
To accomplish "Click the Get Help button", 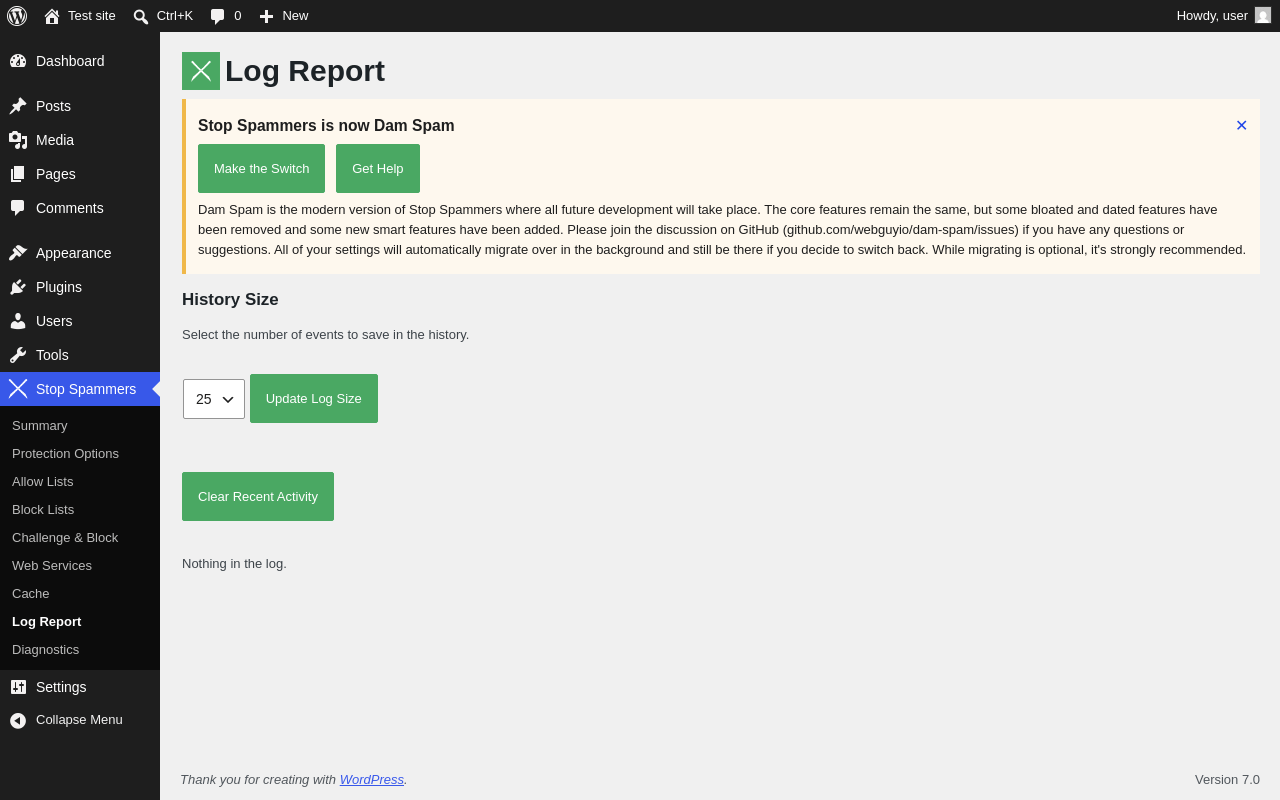I will point(378,168).
